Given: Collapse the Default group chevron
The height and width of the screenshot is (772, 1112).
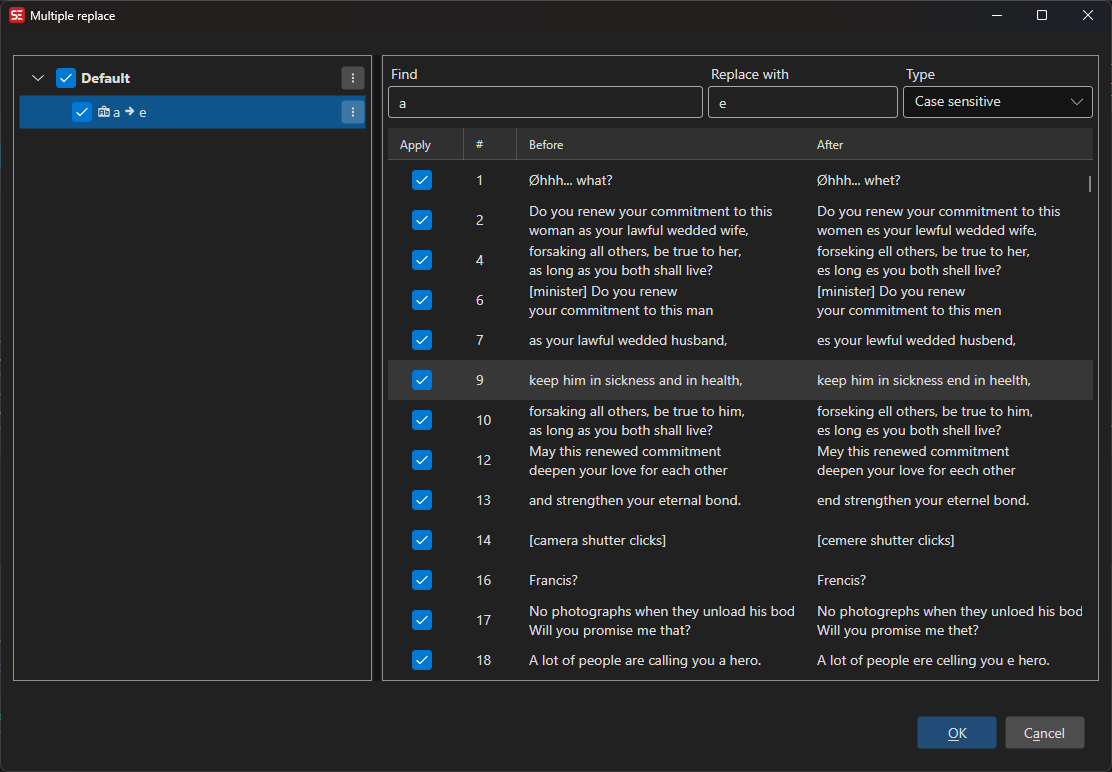Looking at the screenshot, I should (x=38, y=78).
